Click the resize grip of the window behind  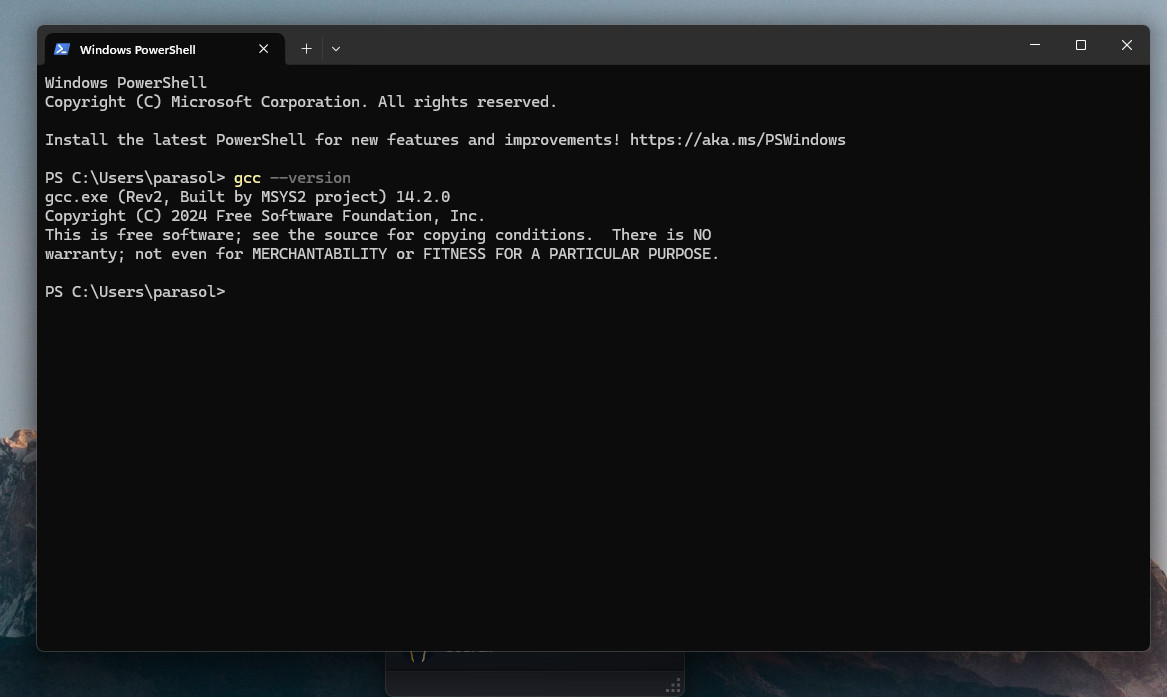click(674, 687)
